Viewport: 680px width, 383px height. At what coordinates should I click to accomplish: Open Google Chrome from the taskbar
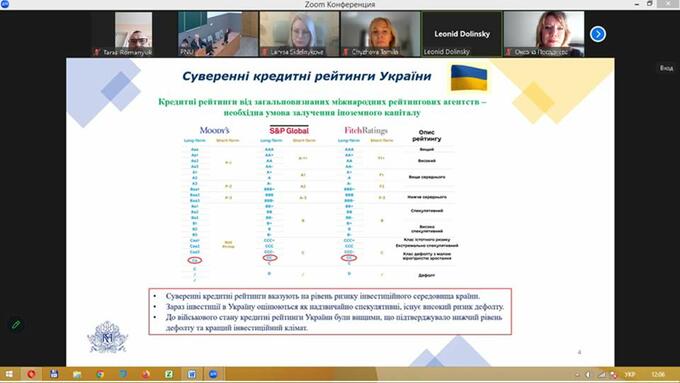click(x=100, y=374)
